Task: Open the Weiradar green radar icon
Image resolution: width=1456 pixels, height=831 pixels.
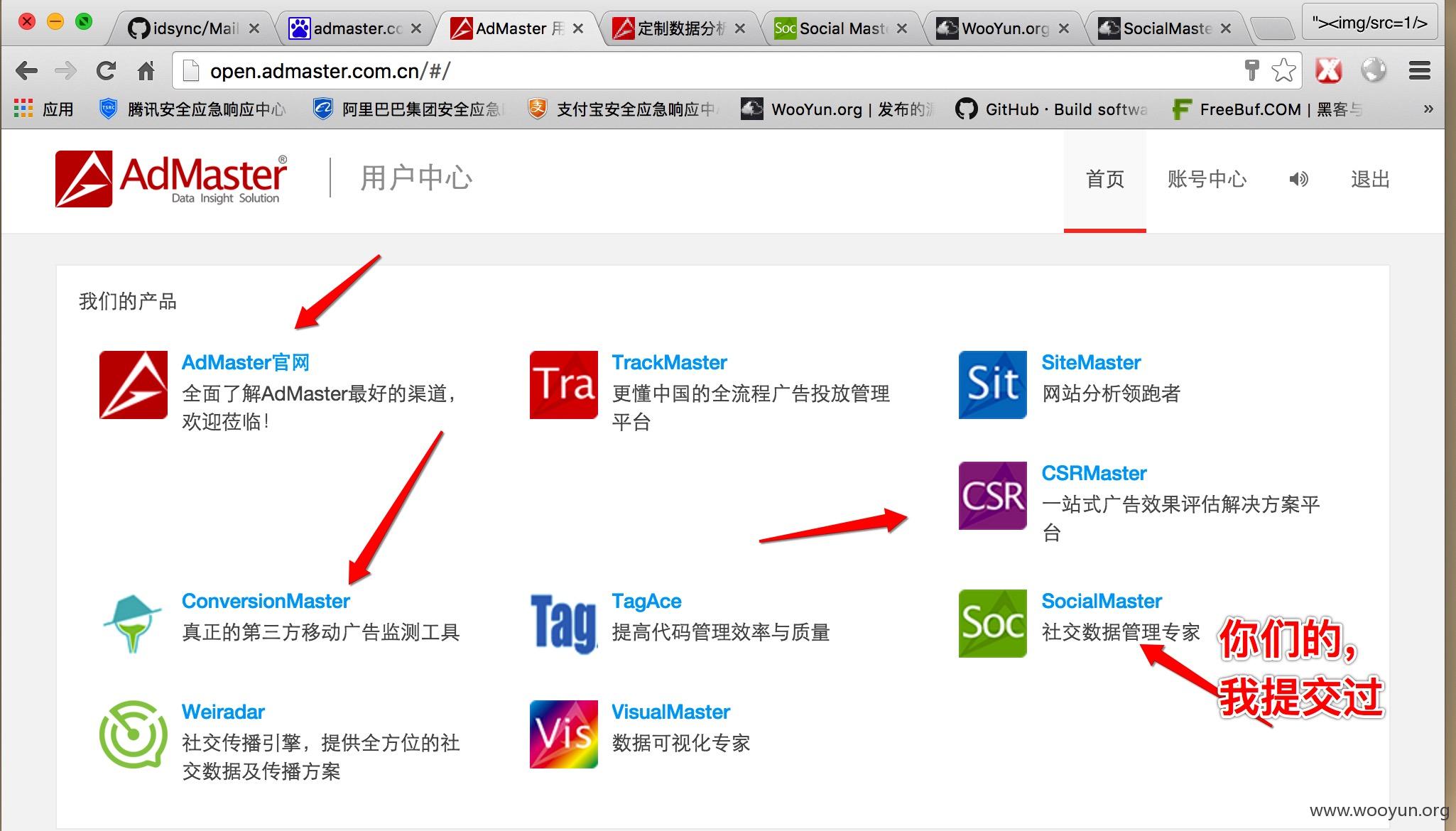Action: 134,734
